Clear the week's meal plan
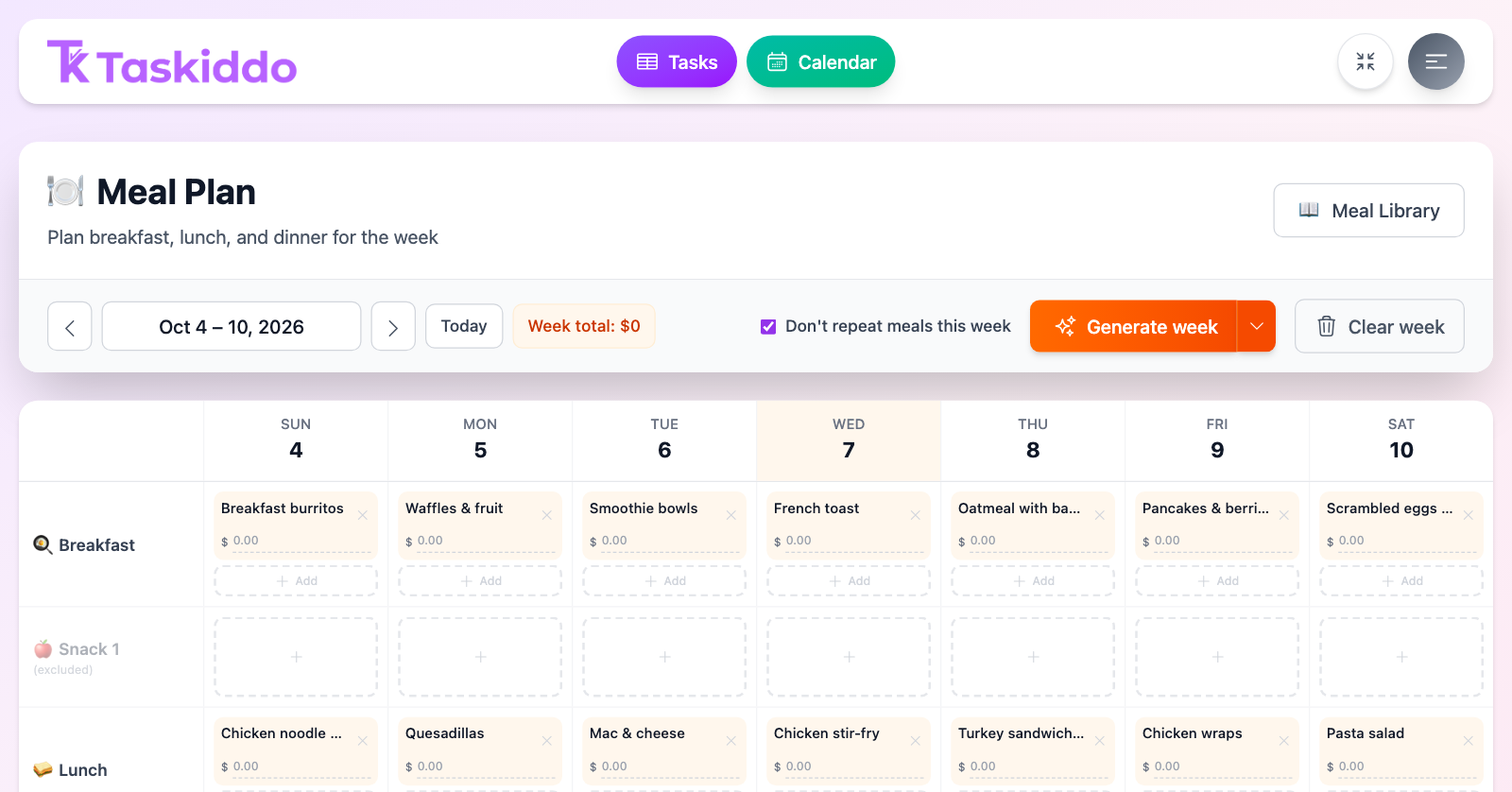 (1380, 326)
